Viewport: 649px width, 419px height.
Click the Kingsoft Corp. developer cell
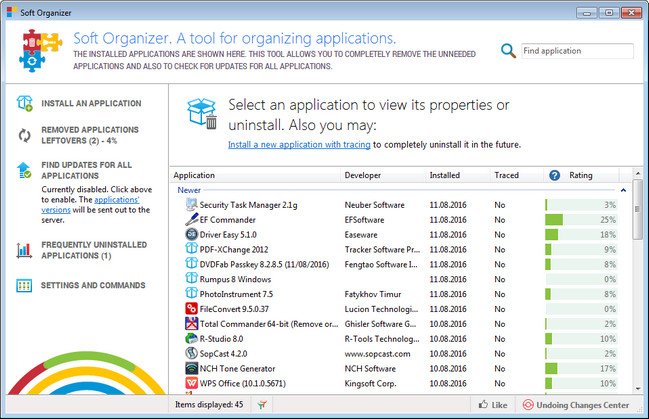[370, 384]
